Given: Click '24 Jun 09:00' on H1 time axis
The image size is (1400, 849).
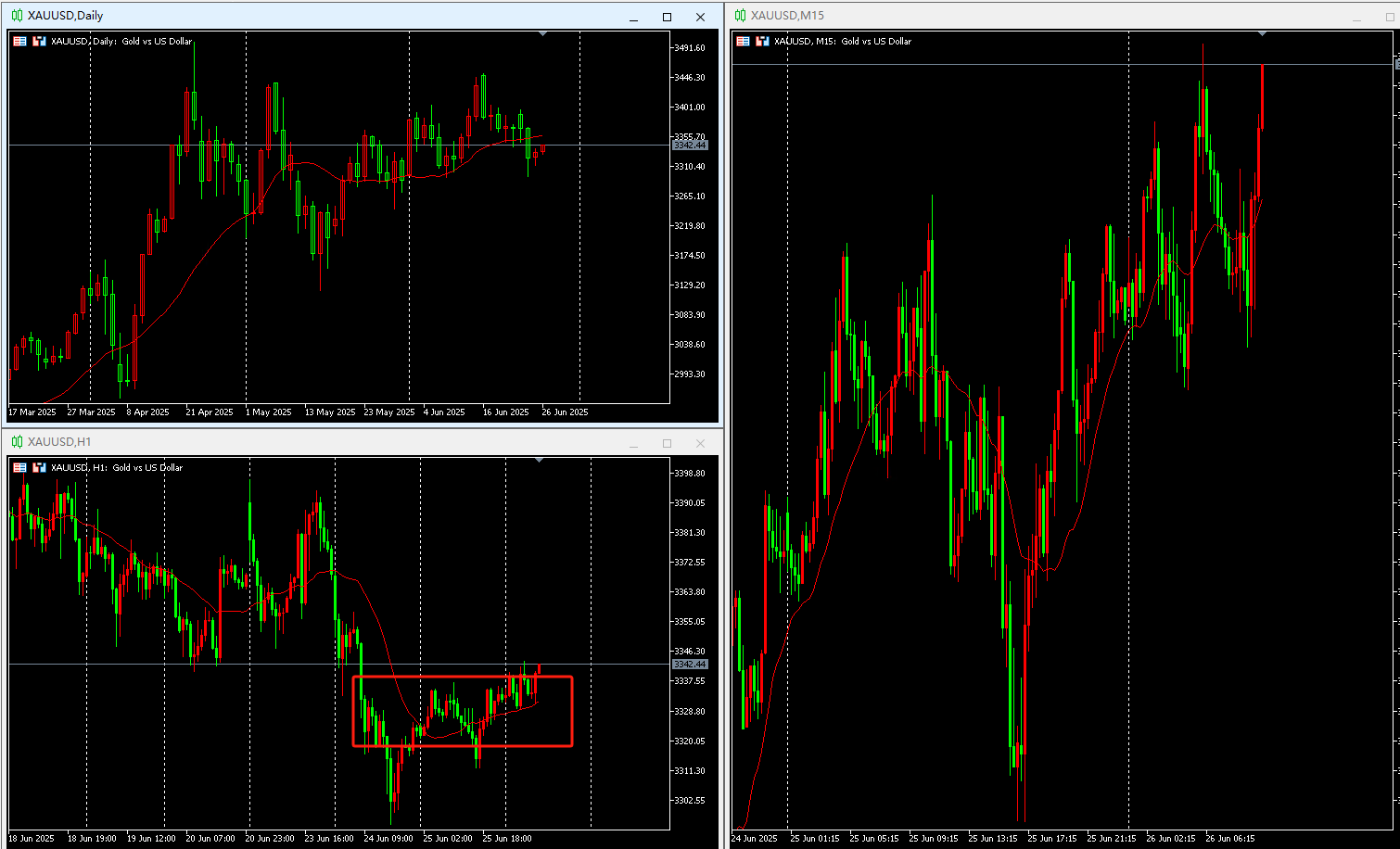Looking at the screenshot, I should pyautogui.click(x=388, y=839).
